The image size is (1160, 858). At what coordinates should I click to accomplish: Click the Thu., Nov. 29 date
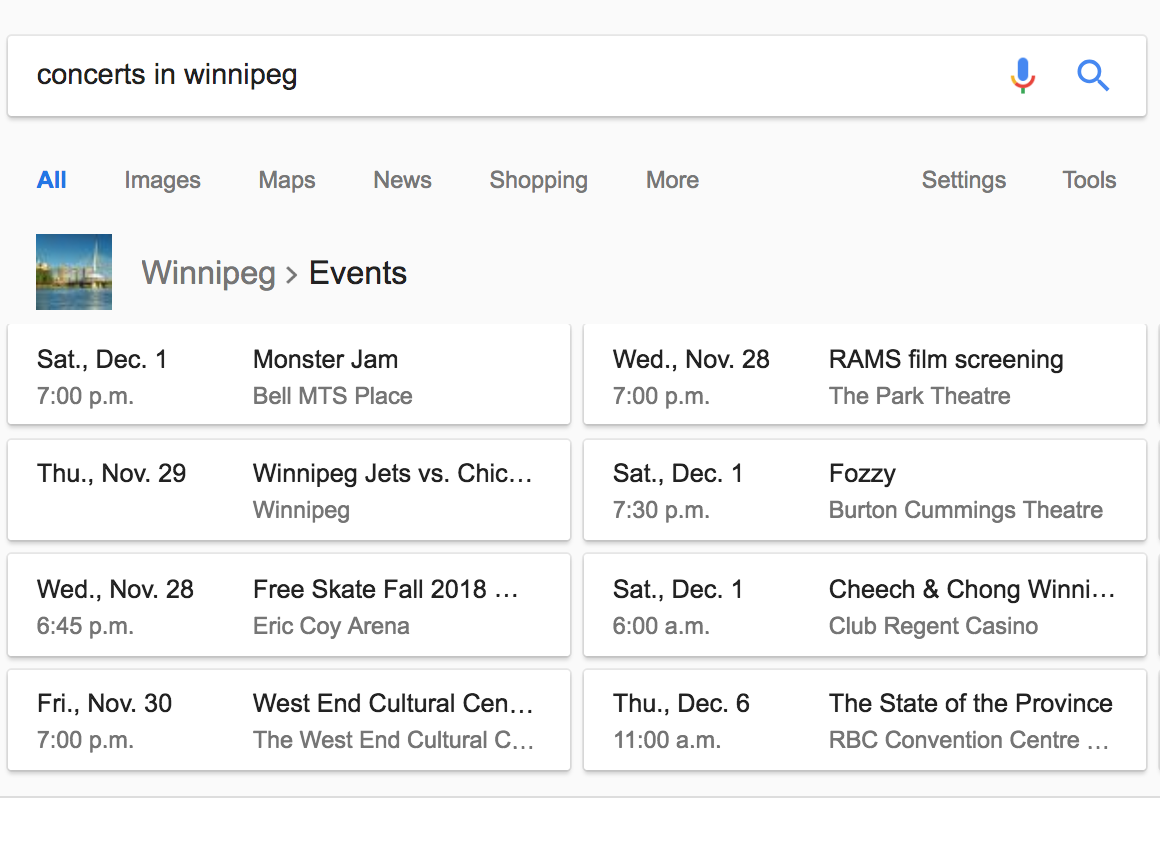[x=112, y=473]
